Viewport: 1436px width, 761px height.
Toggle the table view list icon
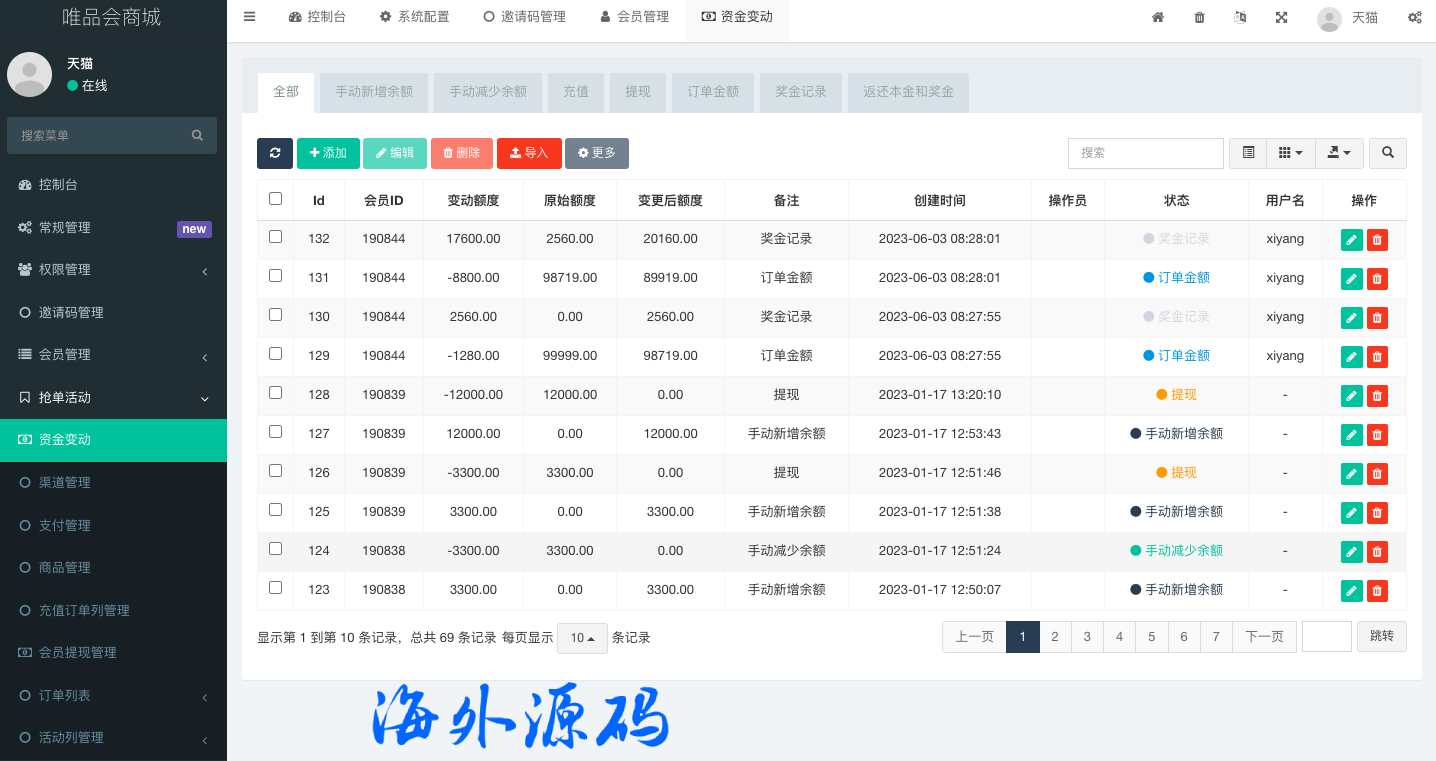point(1248,153)
